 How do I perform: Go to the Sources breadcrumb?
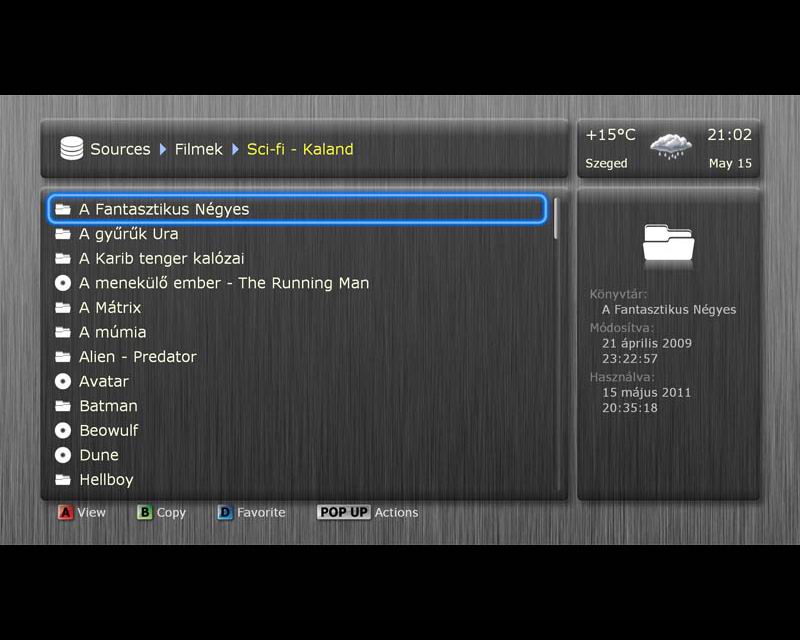[x=120, y=149]
